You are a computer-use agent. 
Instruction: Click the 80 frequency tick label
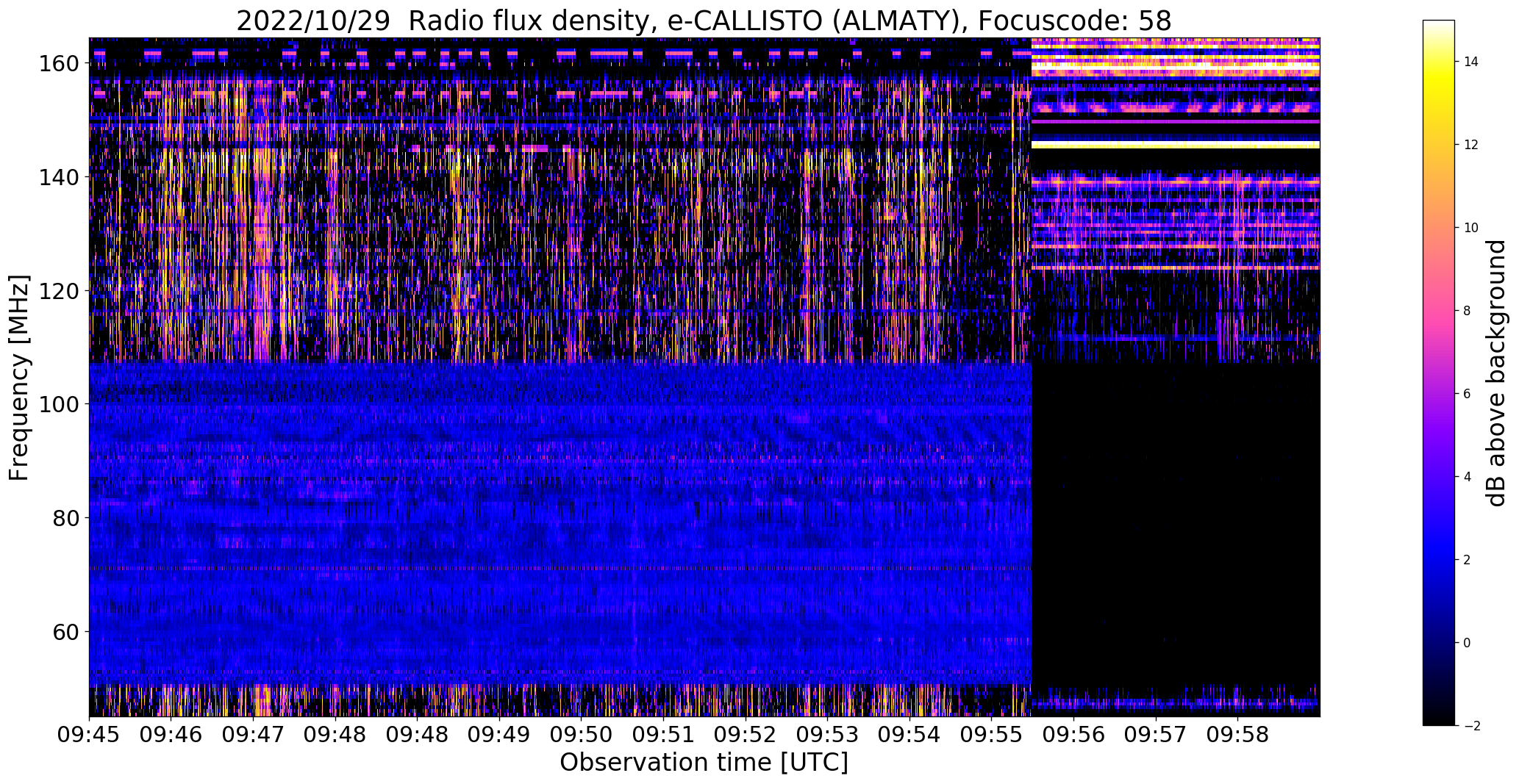click(66, 518)
